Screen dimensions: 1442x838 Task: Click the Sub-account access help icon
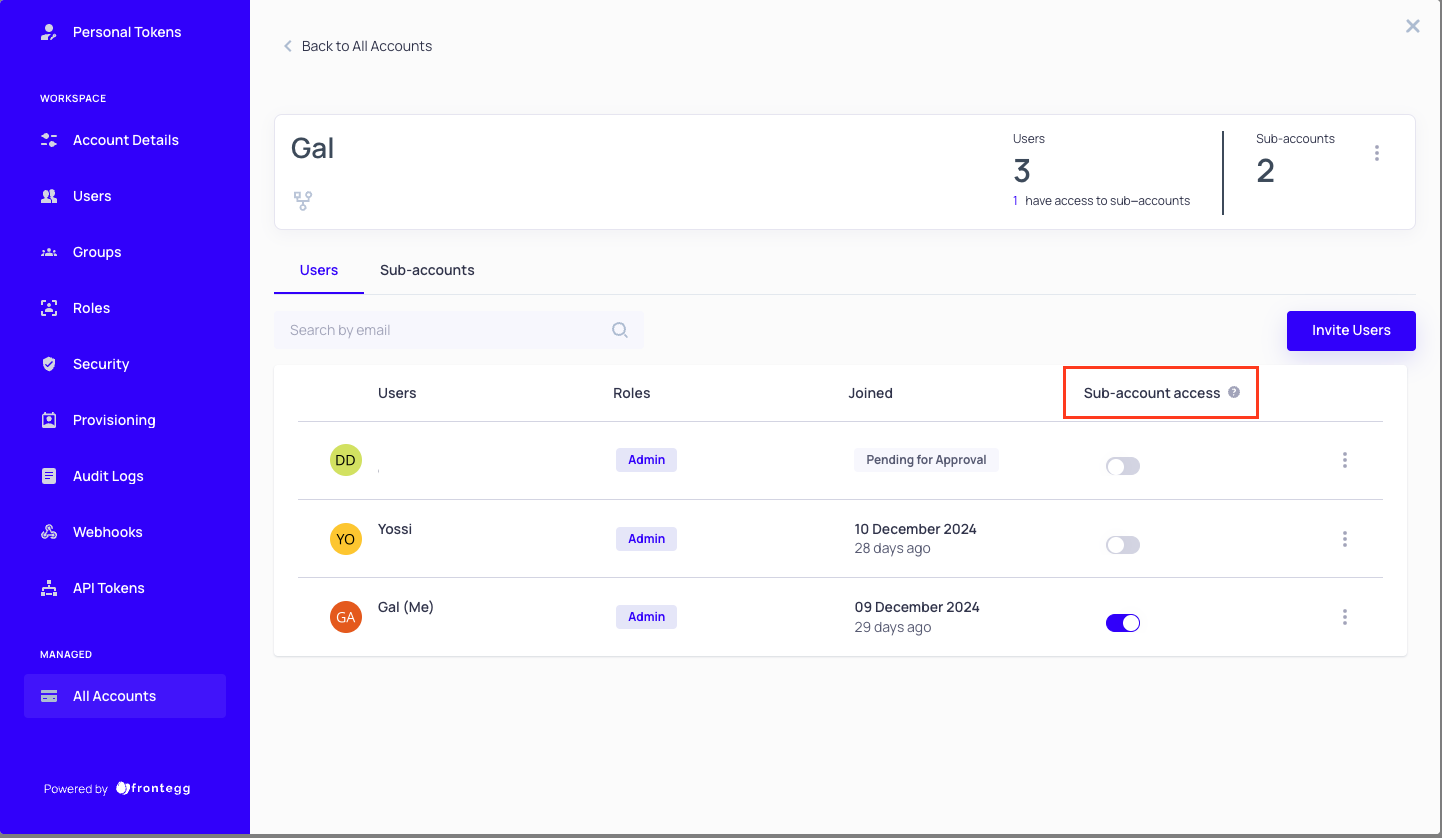[x=1234, y=393]
